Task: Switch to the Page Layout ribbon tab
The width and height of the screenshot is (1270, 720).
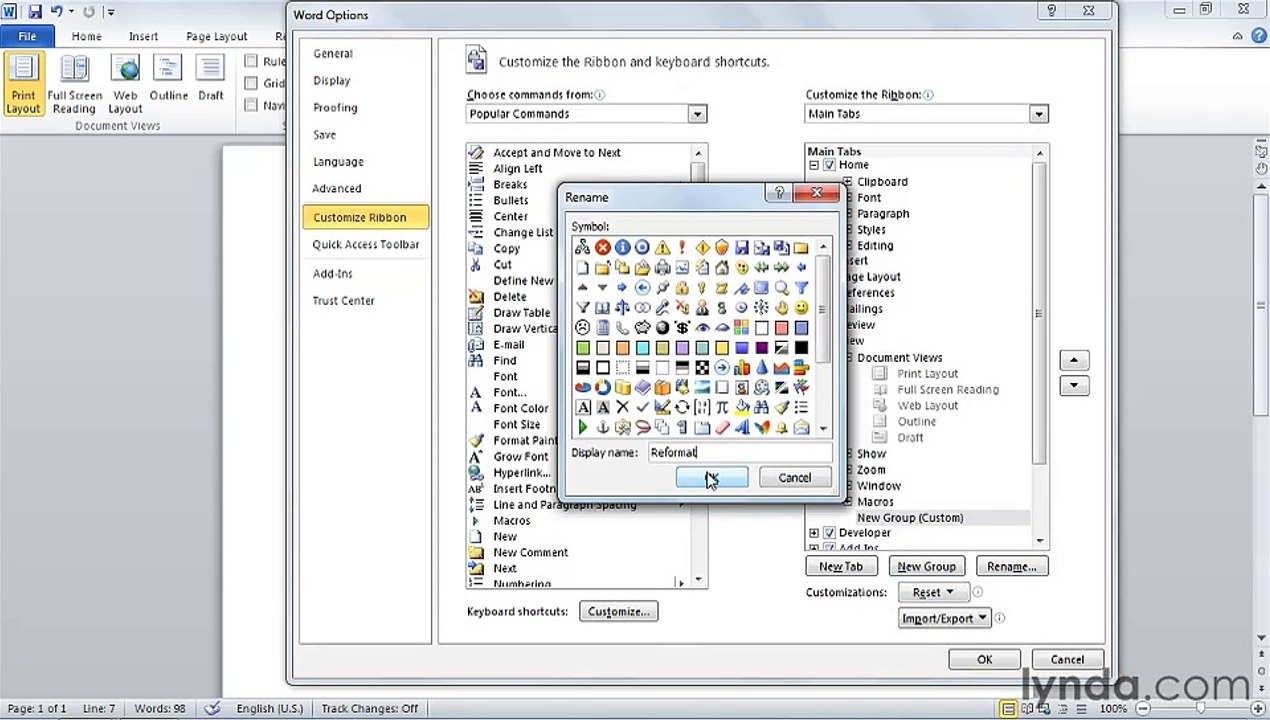Action: click(216, 36)
